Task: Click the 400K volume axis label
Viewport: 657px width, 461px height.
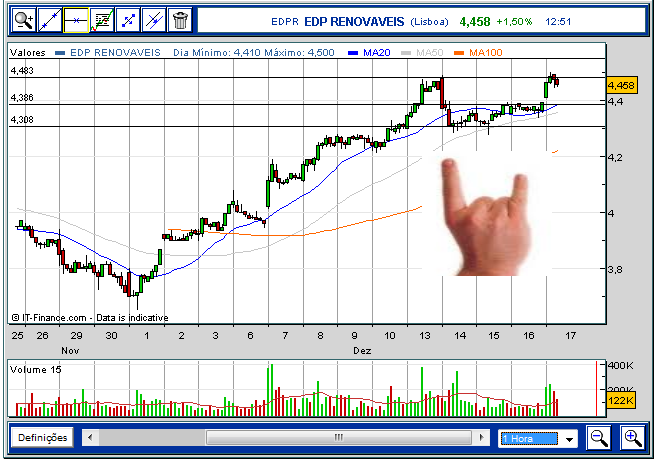Action: [621, 366]
